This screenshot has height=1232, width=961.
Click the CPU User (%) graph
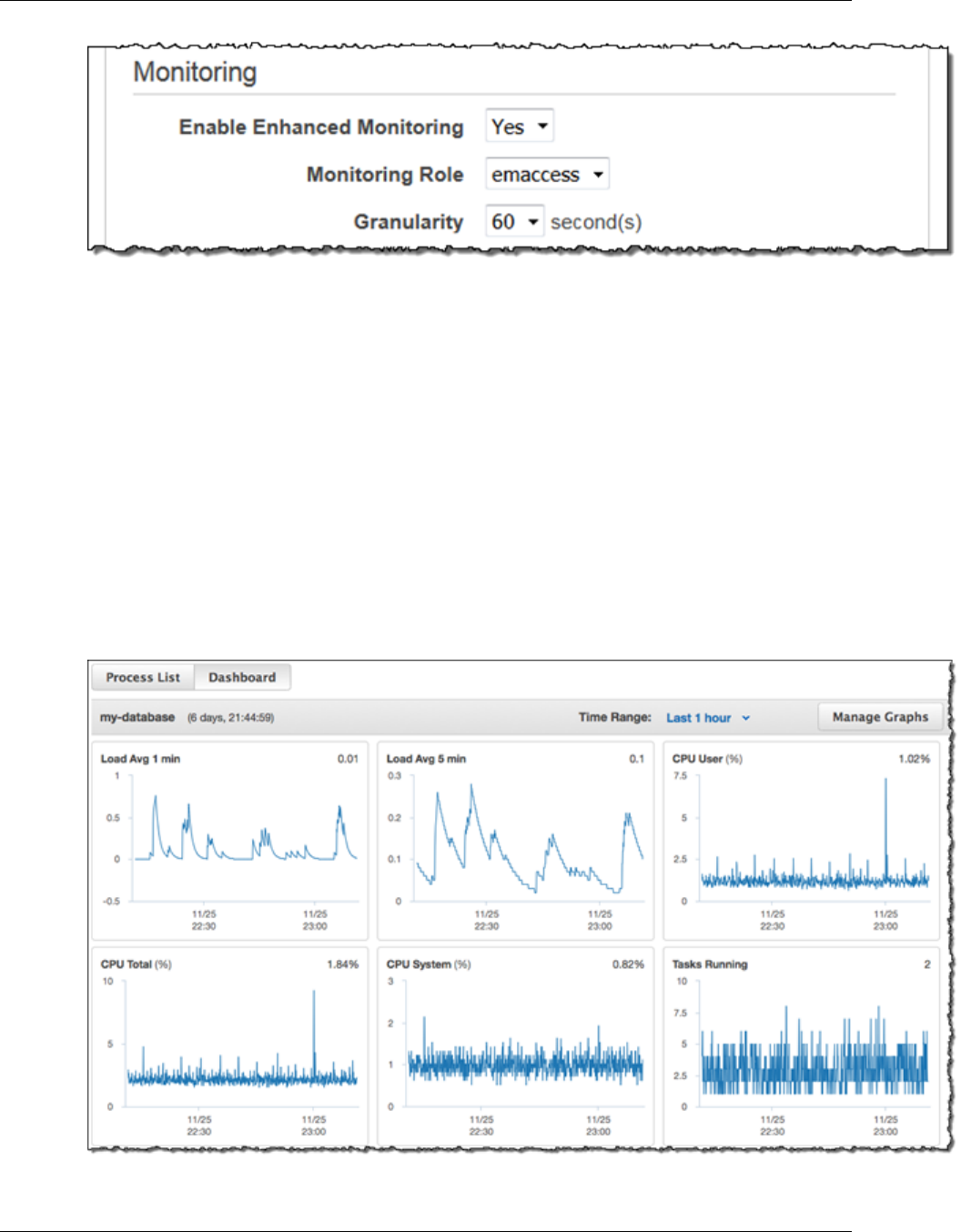point(801,842)
